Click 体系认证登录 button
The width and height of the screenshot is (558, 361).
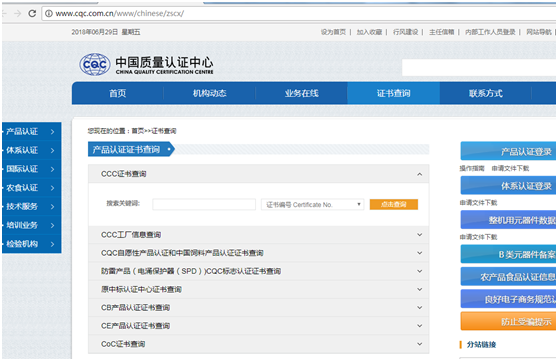(508, 185)
